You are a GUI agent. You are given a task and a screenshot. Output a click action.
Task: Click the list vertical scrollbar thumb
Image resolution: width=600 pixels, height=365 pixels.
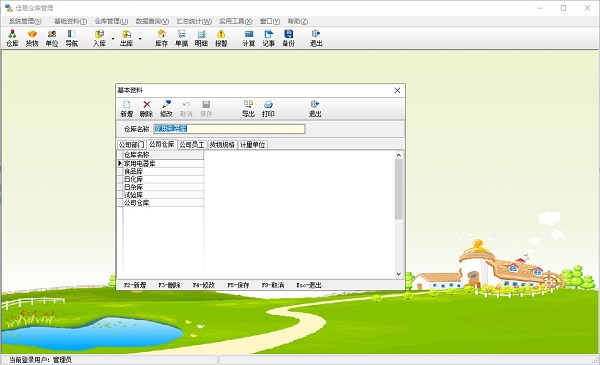click(399, 189)
